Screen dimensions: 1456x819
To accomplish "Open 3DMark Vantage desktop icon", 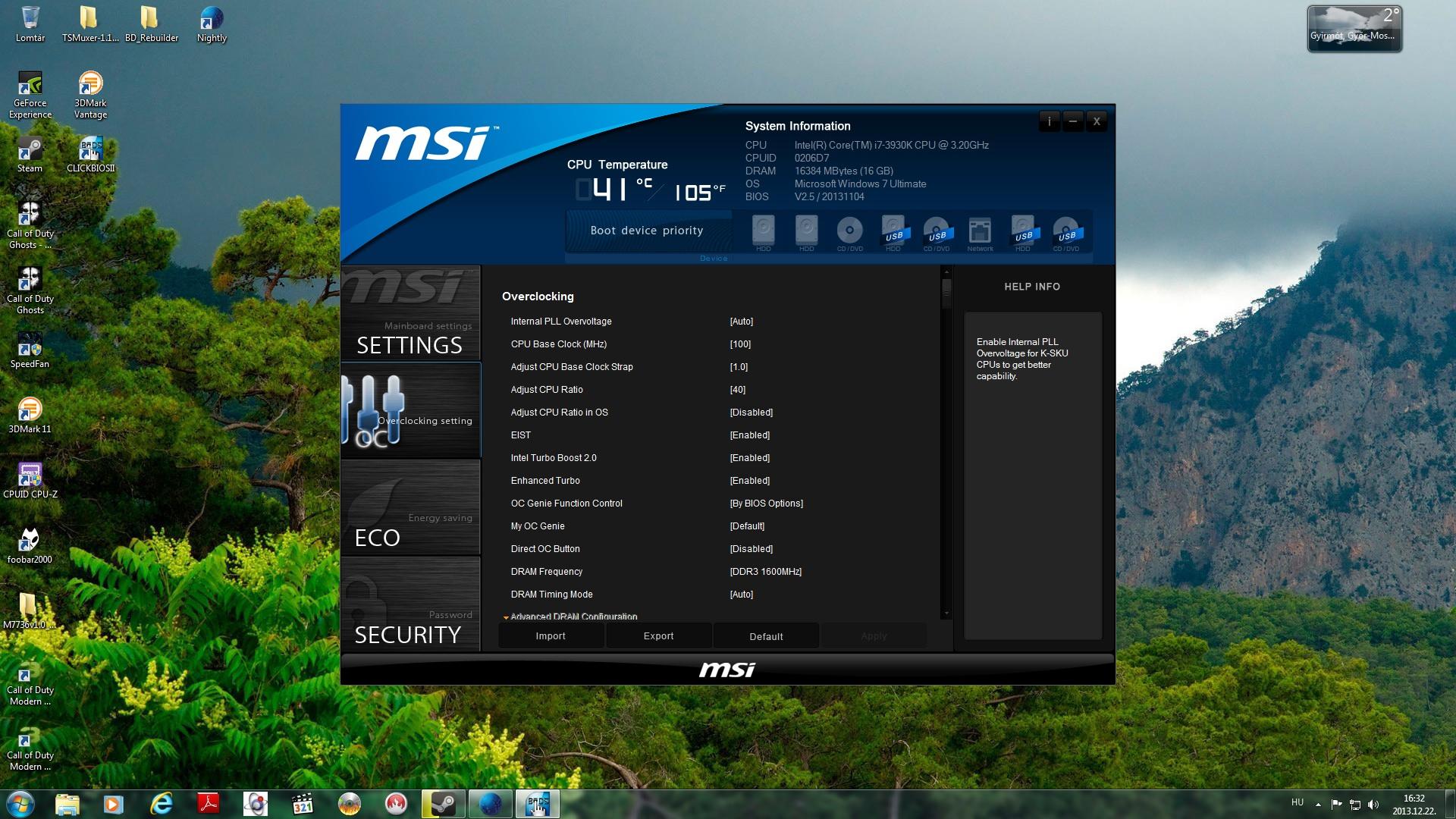I will tap(90, 95).
